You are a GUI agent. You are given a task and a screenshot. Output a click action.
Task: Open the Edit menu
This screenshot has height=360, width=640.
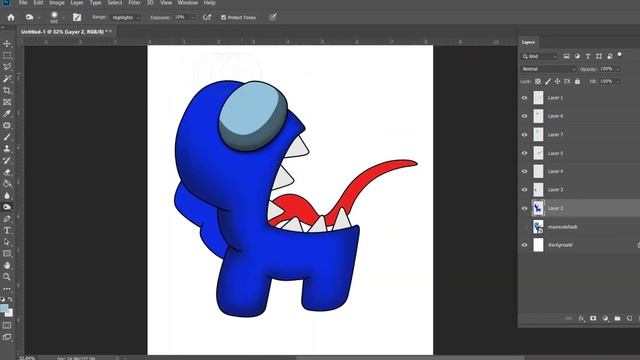(38, 3)
